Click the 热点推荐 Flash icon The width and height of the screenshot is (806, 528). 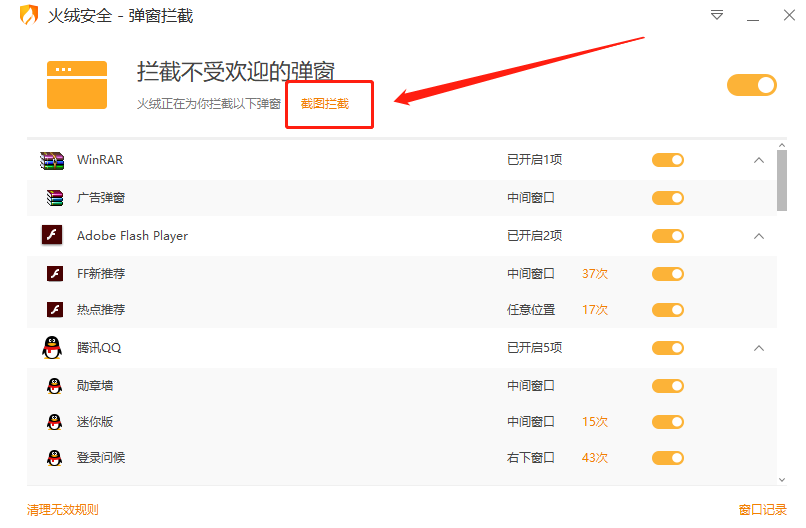(x=55, y=309)
